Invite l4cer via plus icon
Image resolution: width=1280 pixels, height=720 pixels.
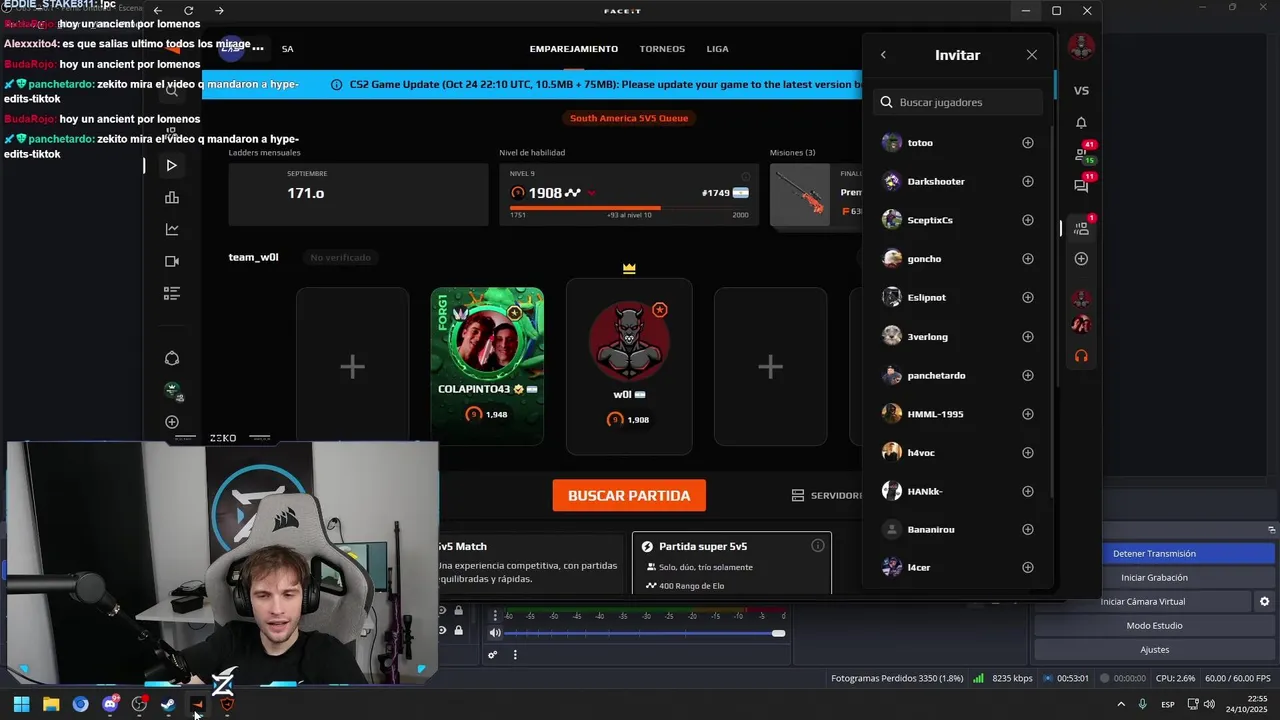point(1028,568)
